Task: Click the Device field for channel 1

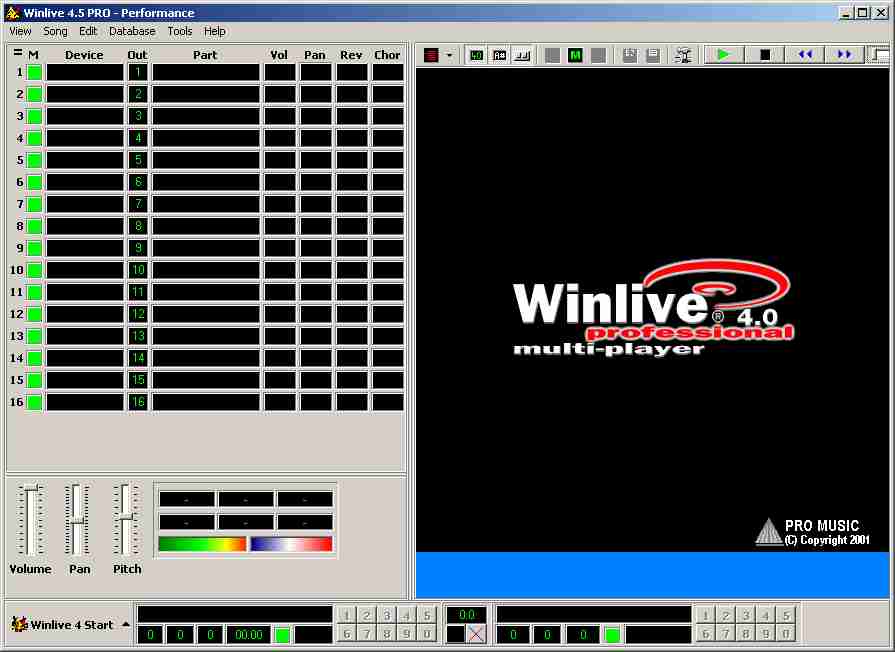Action: (x=84, y=73)
